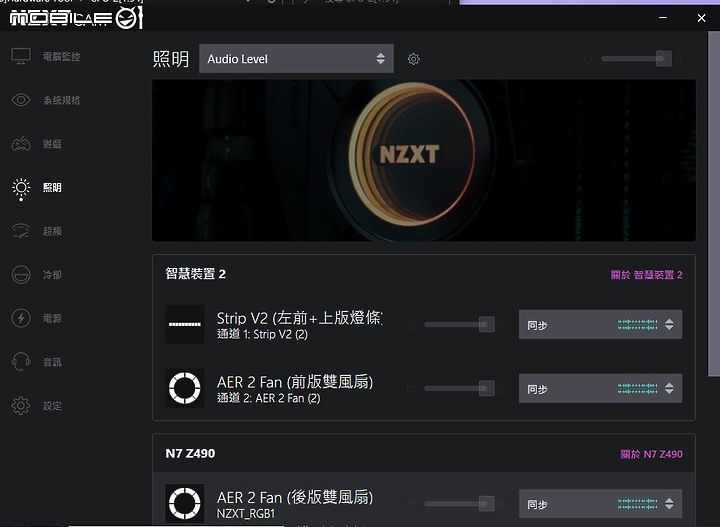Click the Strip V2 LED strip icon
The height and width of the screenshot is (527, 720).
click(x=185, y=324)
